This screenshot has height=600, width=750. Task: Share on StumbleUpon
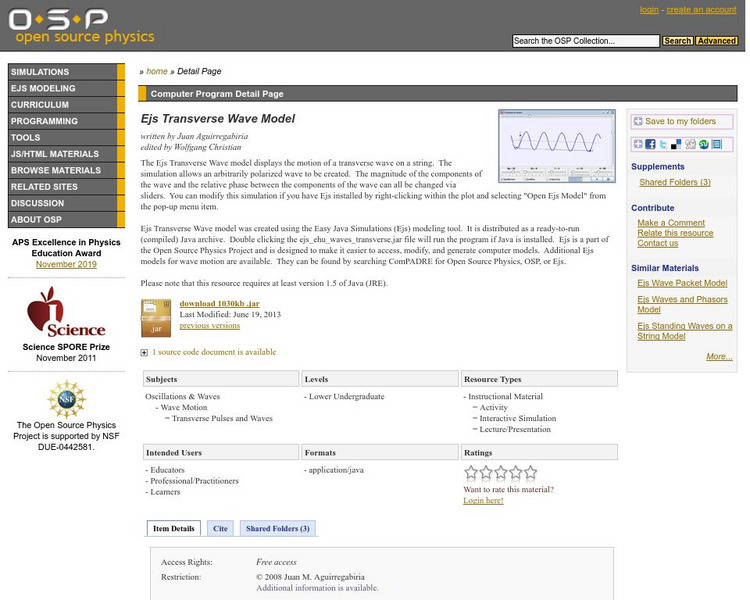pos(704,144)
